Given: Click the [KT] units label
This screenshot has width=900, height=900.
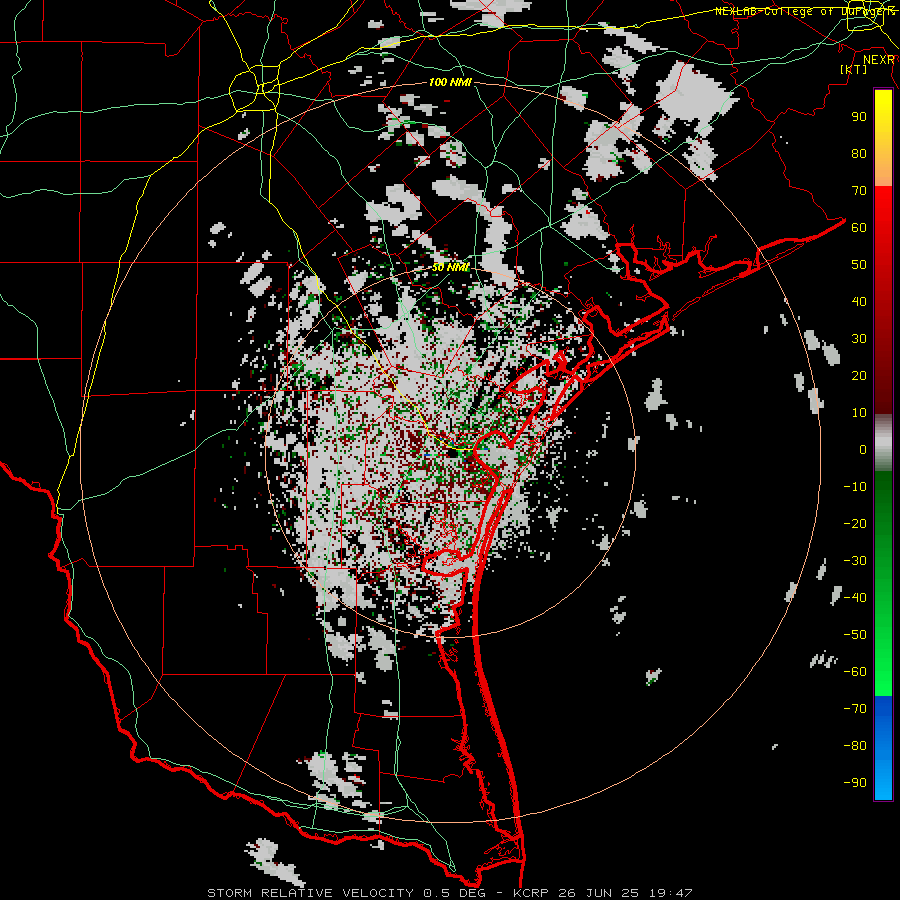Looking at the screenshot, I should (854, 69).
